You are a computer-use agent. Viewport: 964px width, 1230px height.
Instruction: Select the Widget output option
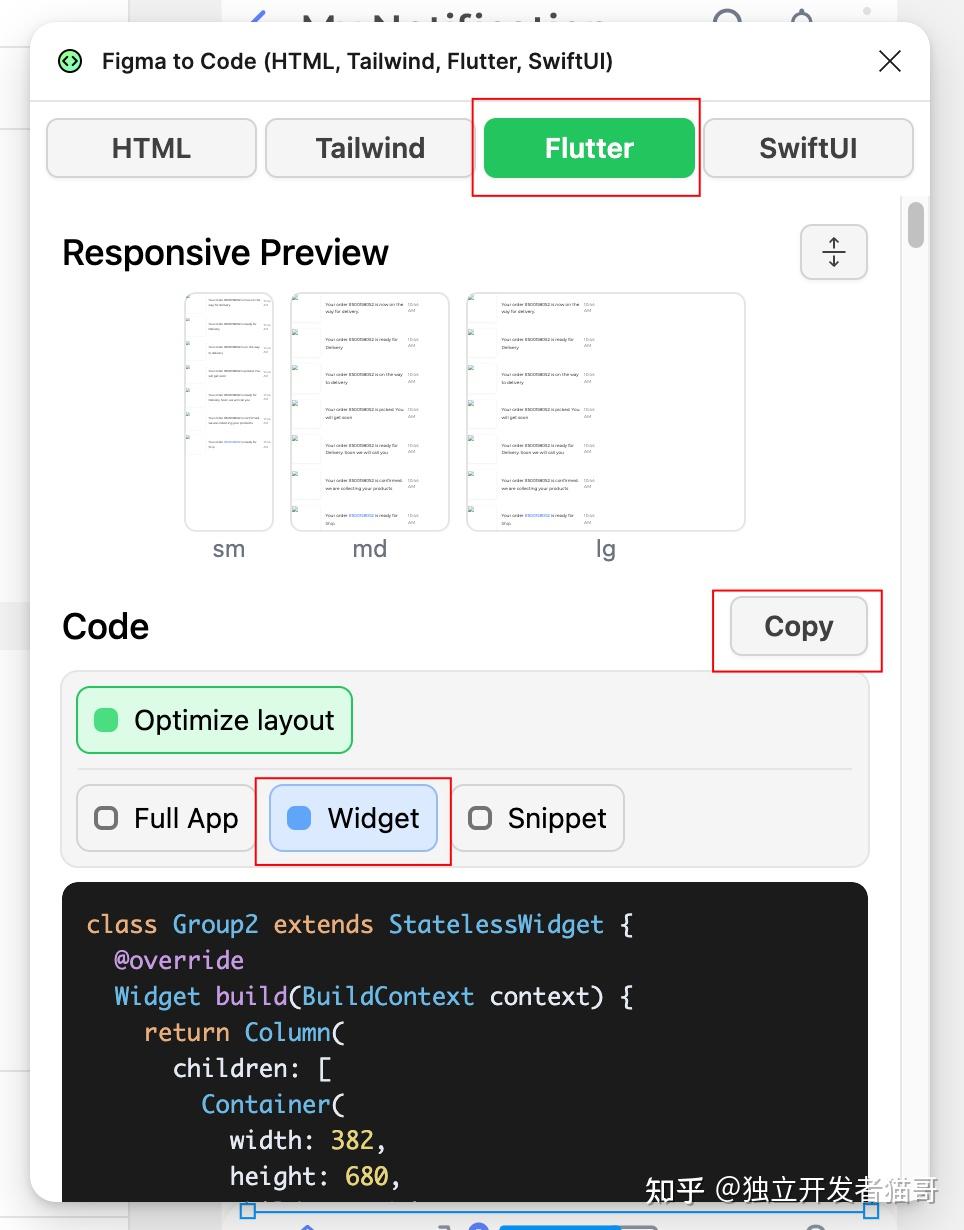point(352,818)
